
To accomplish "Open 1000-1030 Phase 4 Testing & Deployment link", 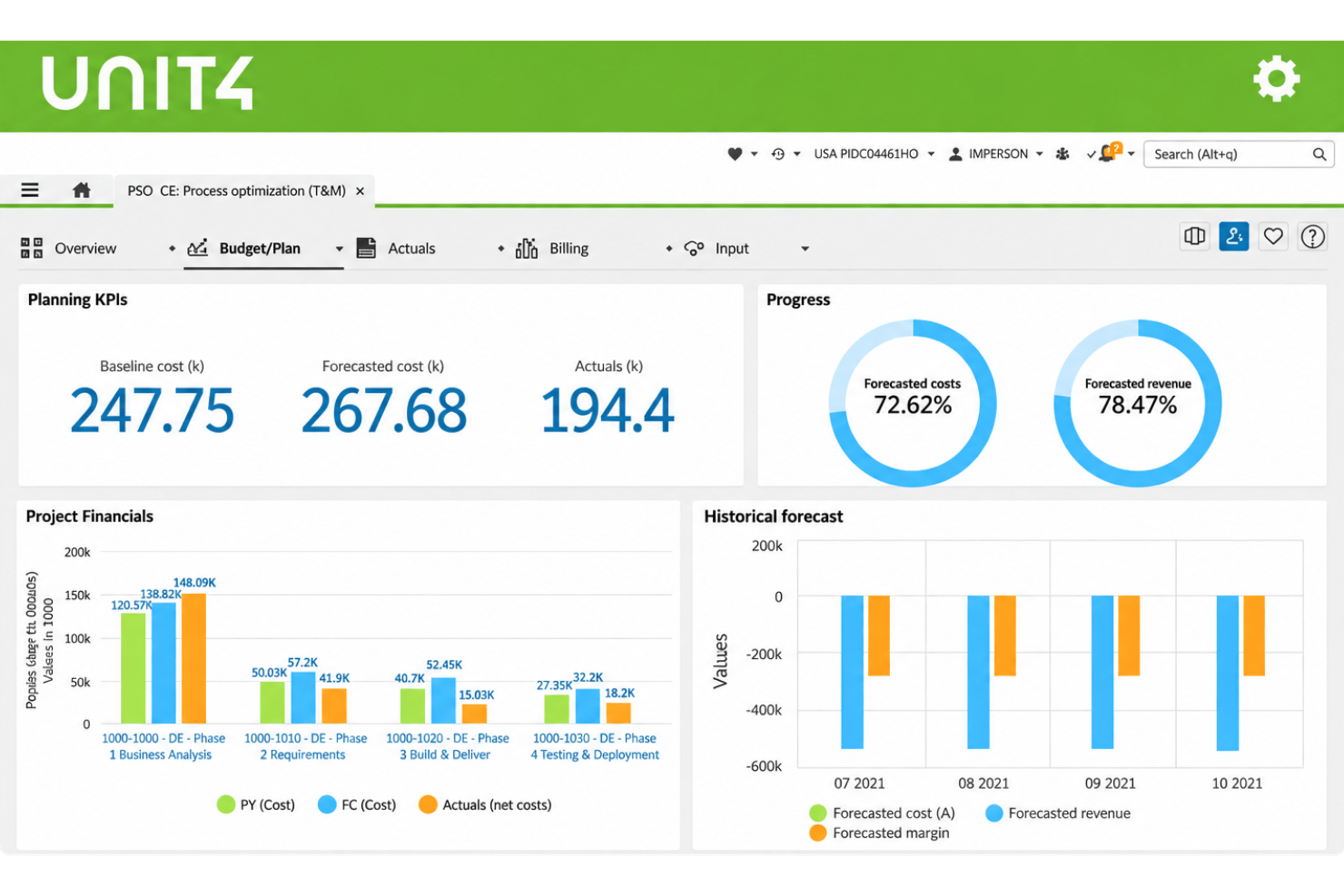I will [x=595, y=746].
